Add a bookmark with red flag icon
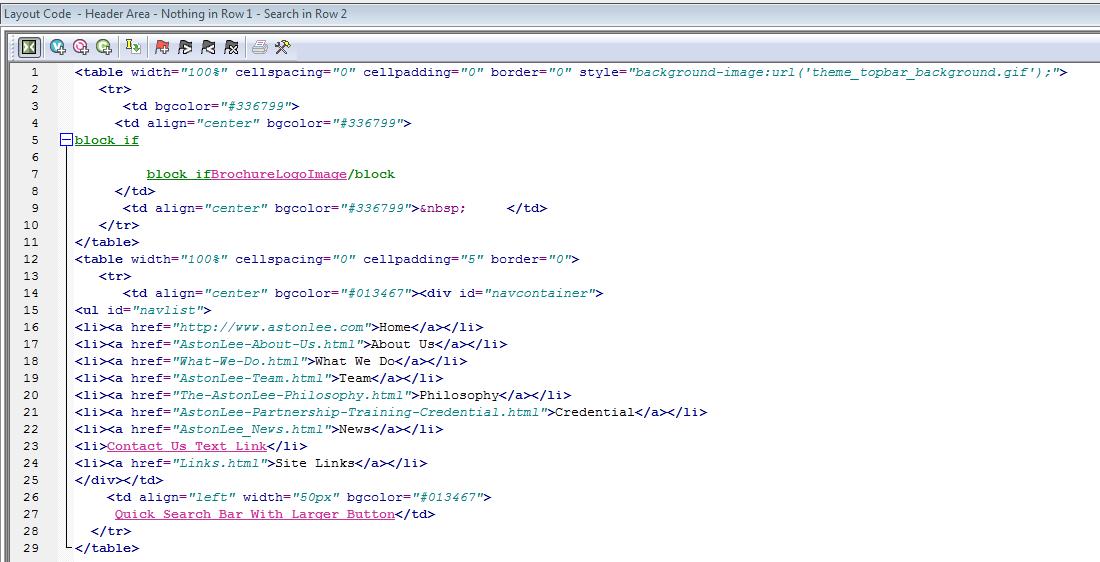This screenshot has height=562, width=1100. (162, 47)
